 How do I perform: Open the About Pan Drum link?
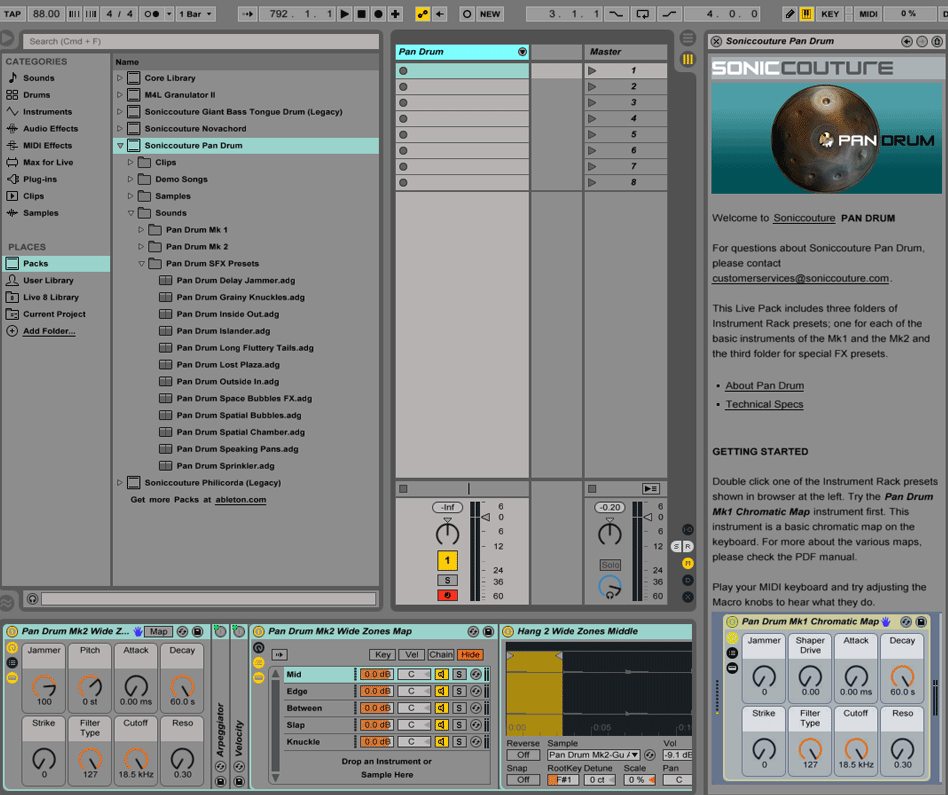pos(764,386)
